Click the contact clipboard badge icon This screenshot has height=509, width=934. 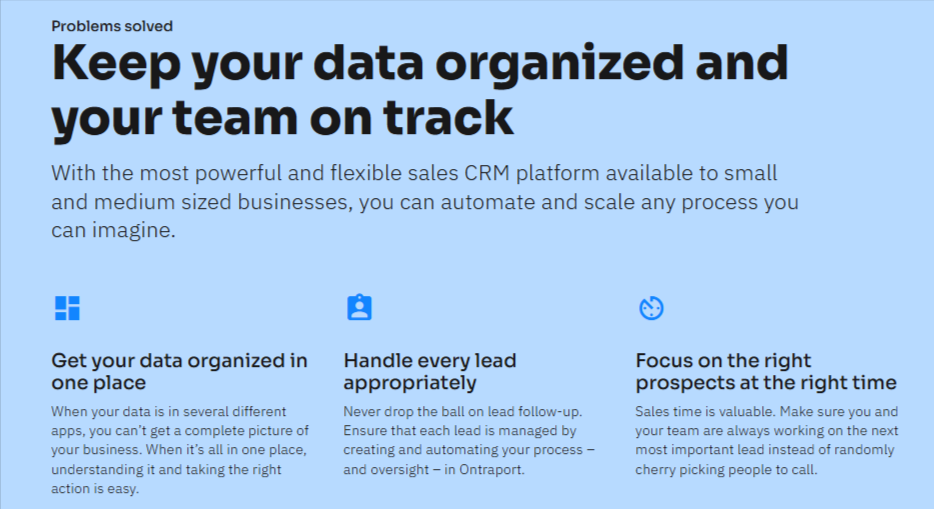tap(359, 308)
